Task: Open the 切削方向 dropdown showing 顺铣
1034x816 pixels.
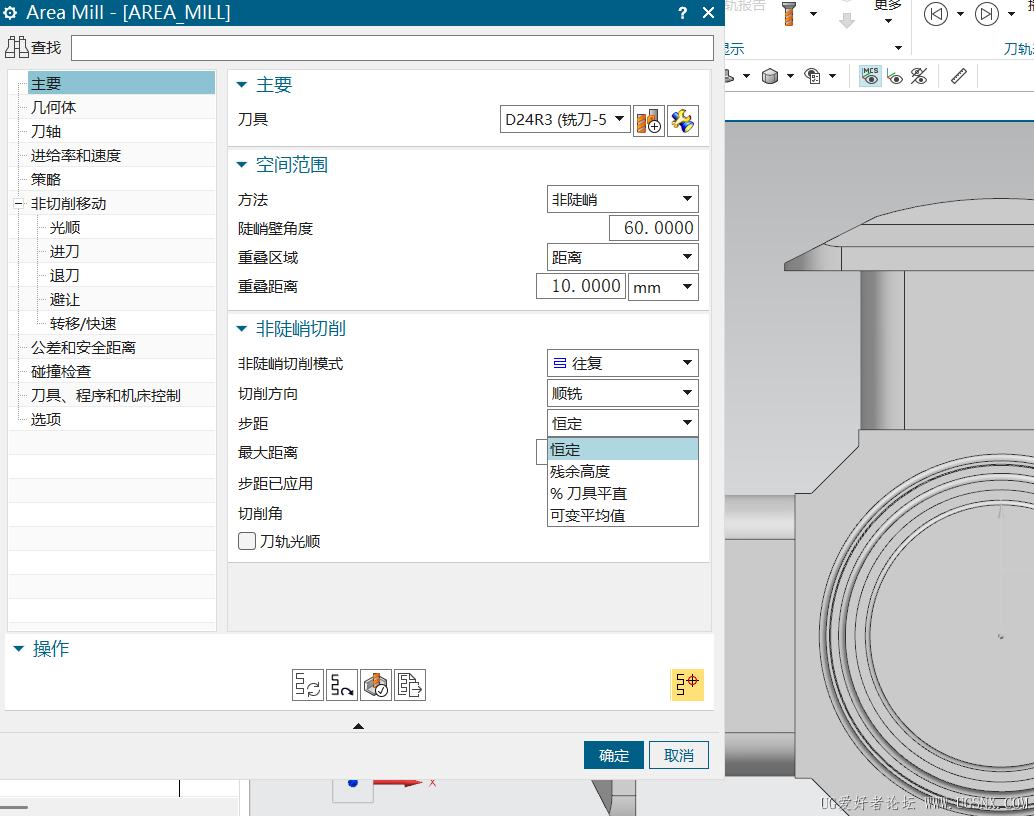Action: (622, 394)
